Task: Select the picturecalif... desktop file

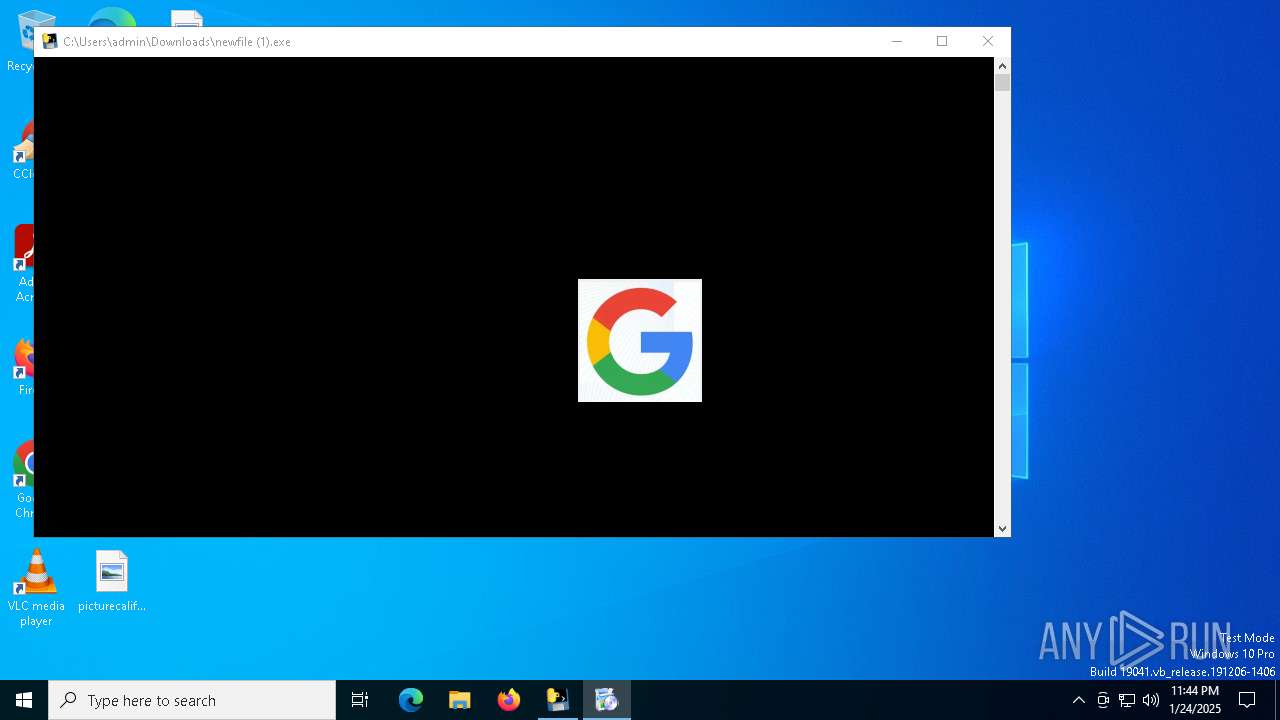Action: point(112,581)
